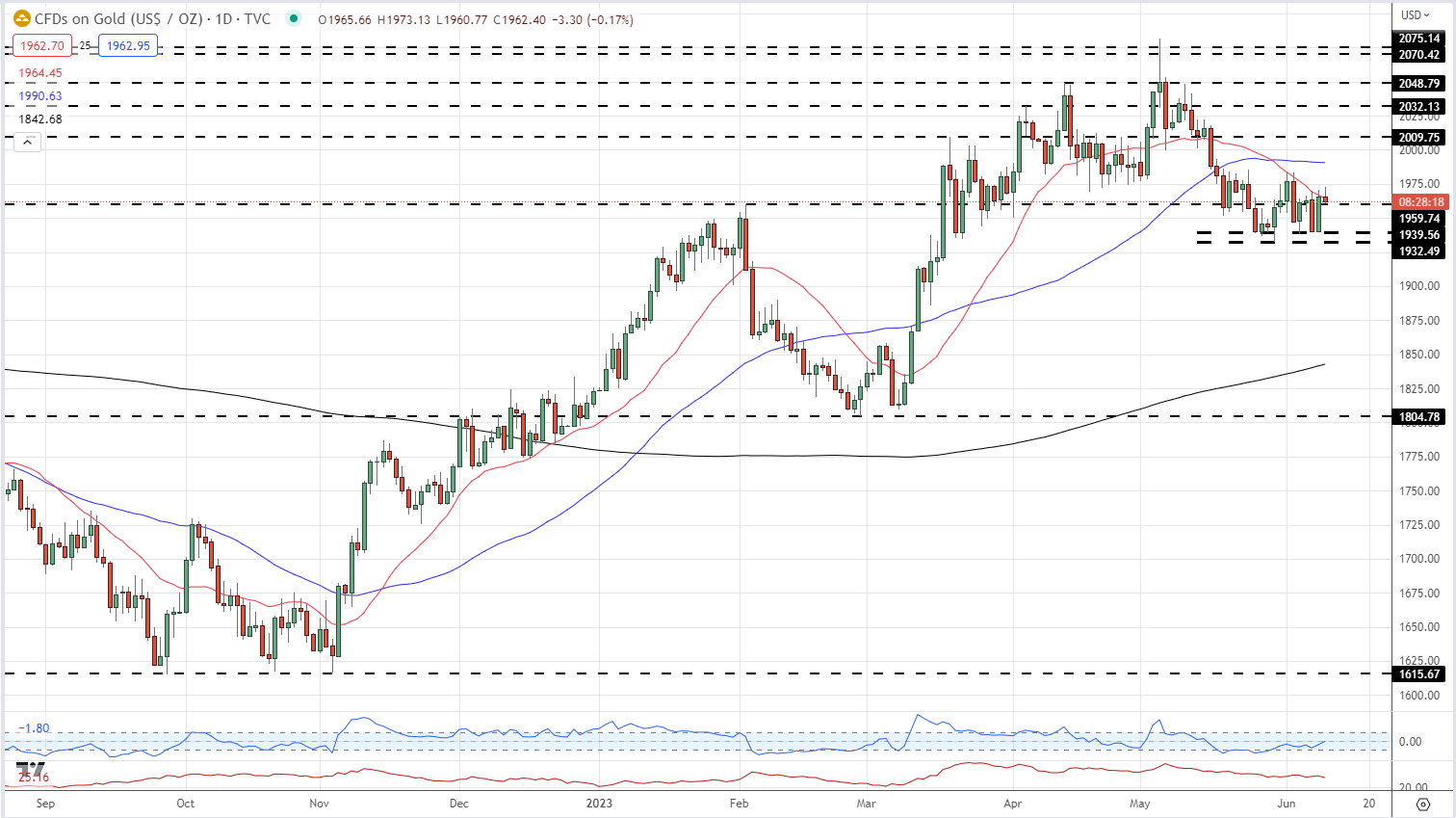Image resolution: width=1456 pixels, height=818 pixels.
Task: Click the 2048.79 price level label
Action: pyautogui.click(x=1419, y=84)
